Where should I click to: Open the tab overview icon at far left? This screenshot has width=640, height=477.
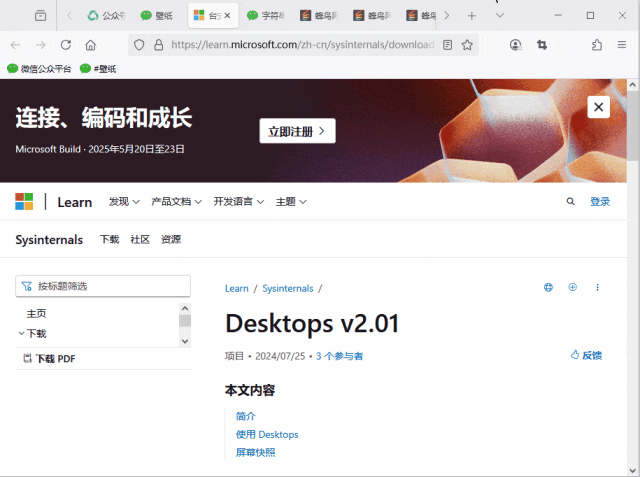[40, 16]
